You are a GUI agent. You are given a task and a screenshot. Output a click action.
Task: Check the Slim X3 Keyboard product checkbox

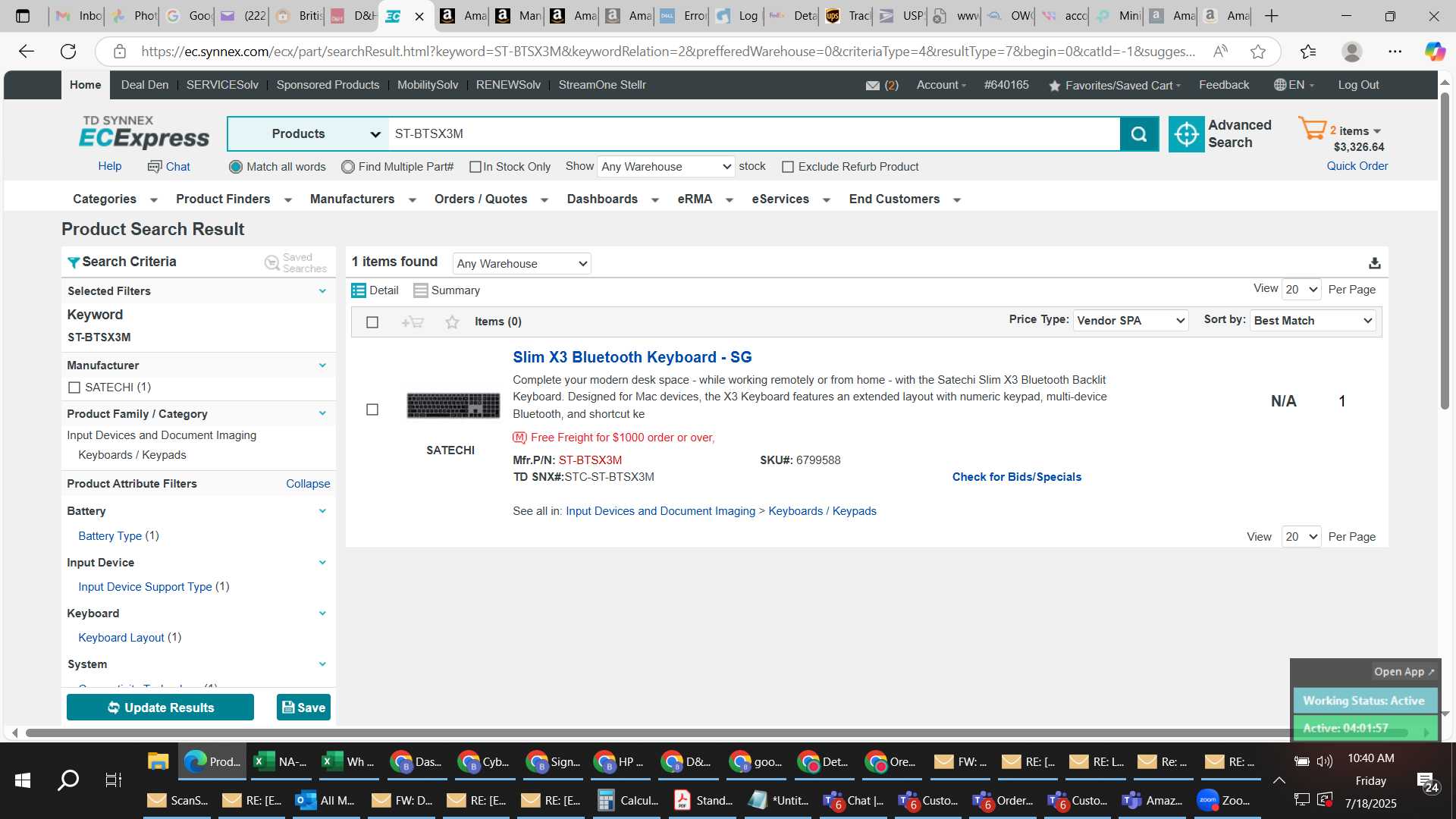click(x=372, y=409)
